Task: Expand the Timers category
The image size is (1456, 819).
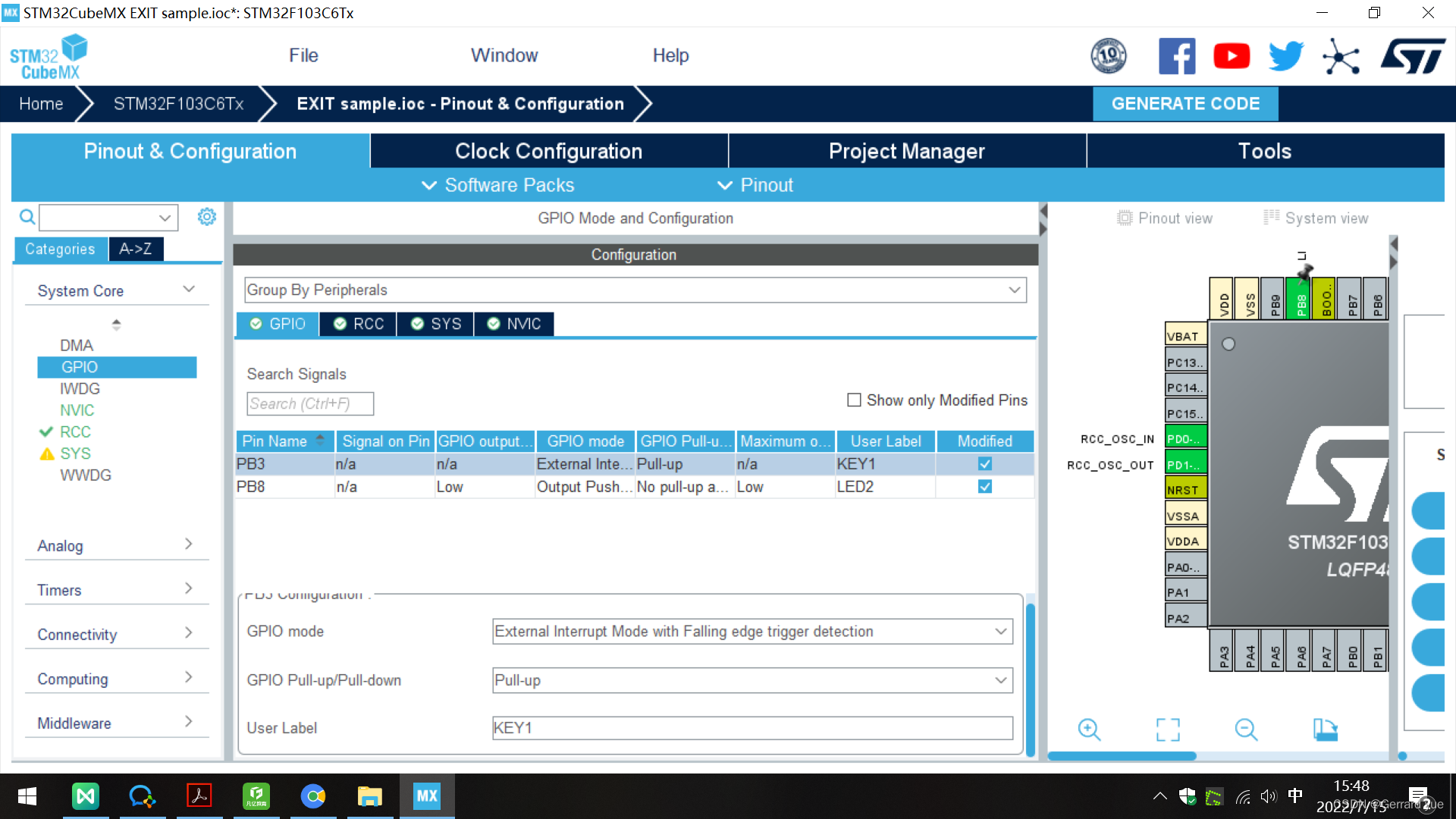Action: click(115, 589)
